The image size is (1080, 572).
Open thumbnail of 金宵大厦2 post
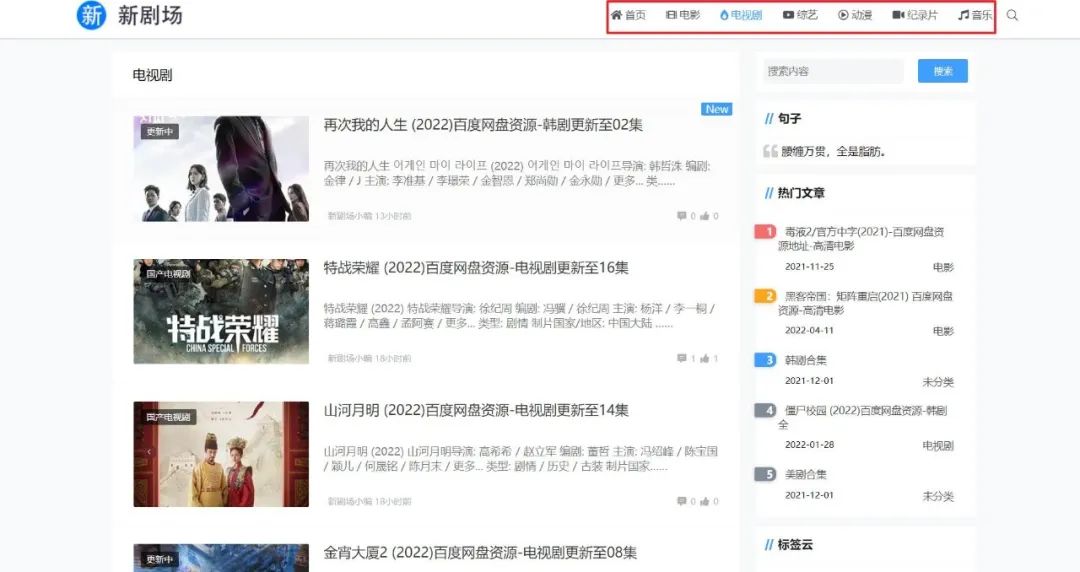click(x=221, y=558)
